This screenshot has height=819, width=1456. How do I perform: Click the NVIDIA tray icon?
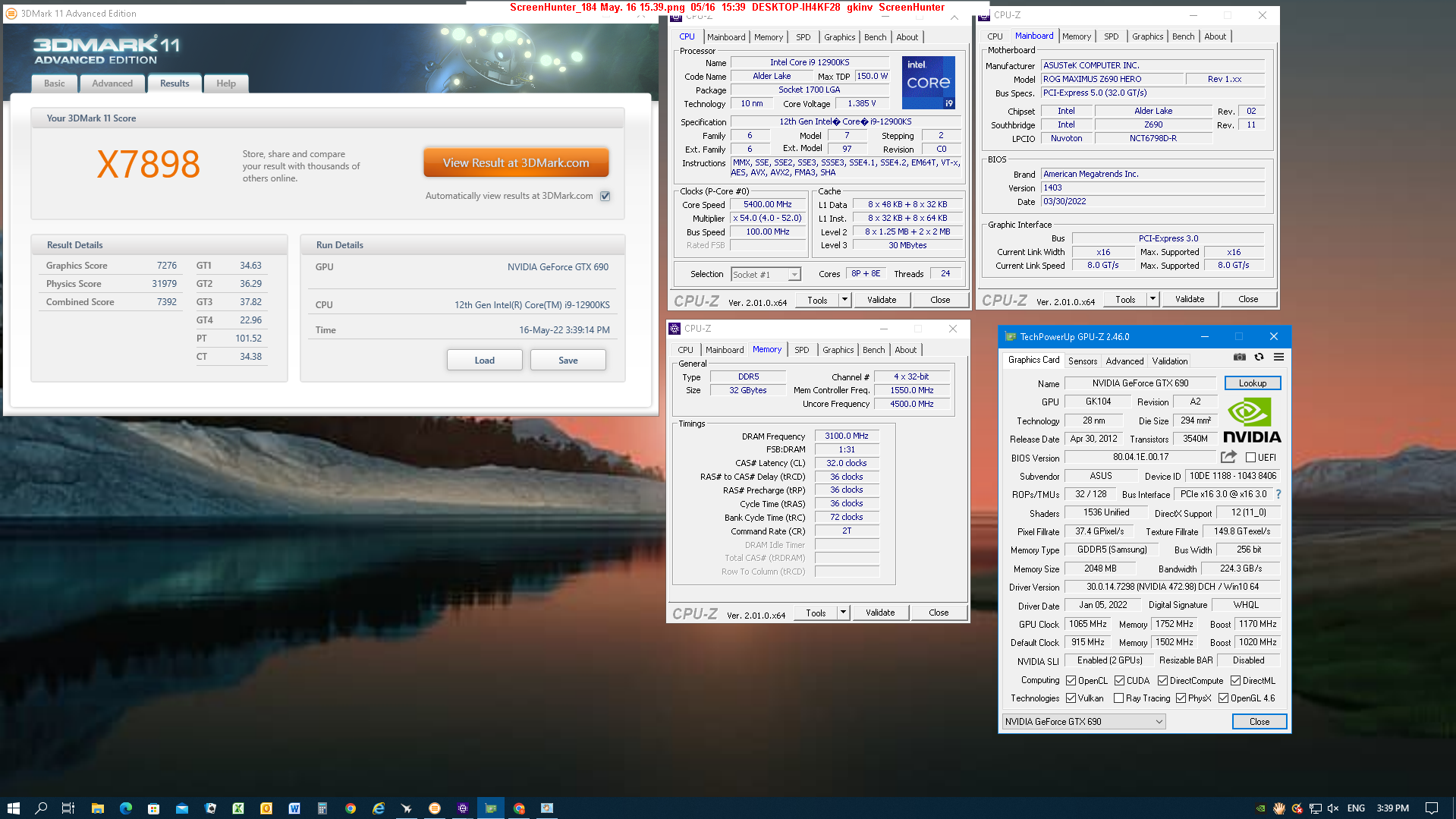(x=1261, y=808)
